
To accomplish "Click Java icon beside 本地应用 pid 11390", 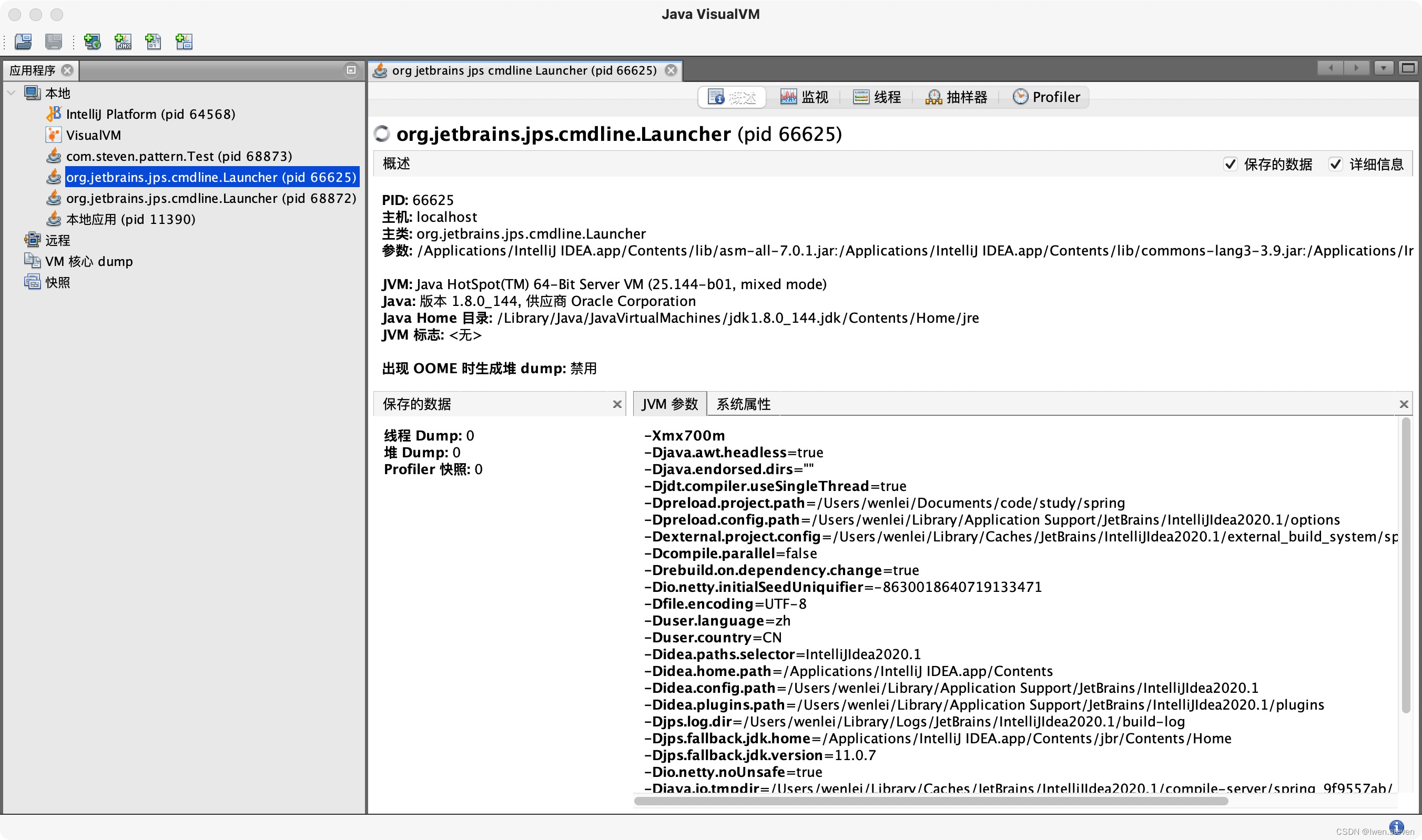I will [x=53, y=219].
